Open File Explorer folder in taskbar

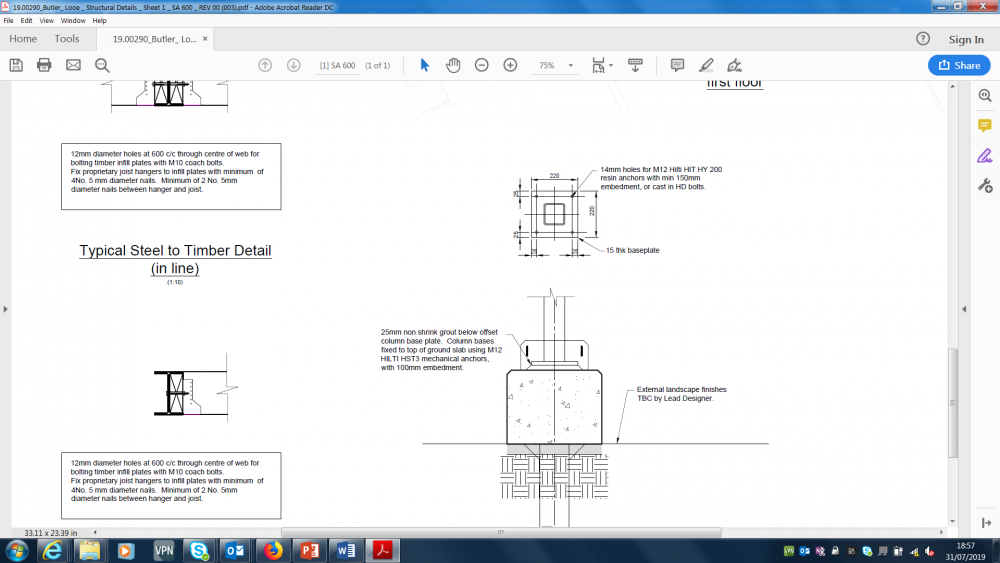tap(89, 550)
